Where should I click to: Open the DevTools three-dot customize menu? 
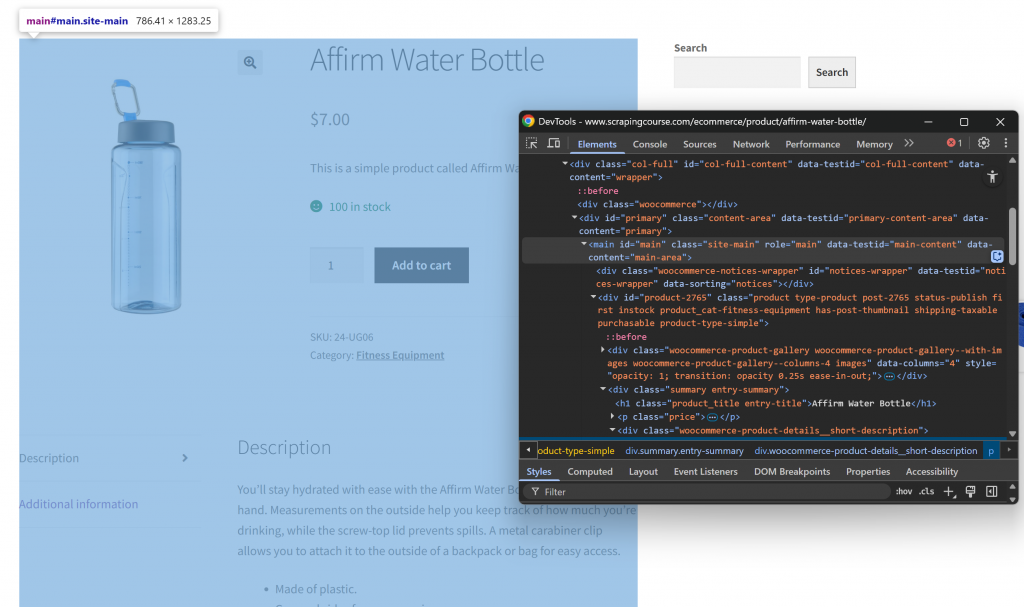click(x=1006, y=143)
